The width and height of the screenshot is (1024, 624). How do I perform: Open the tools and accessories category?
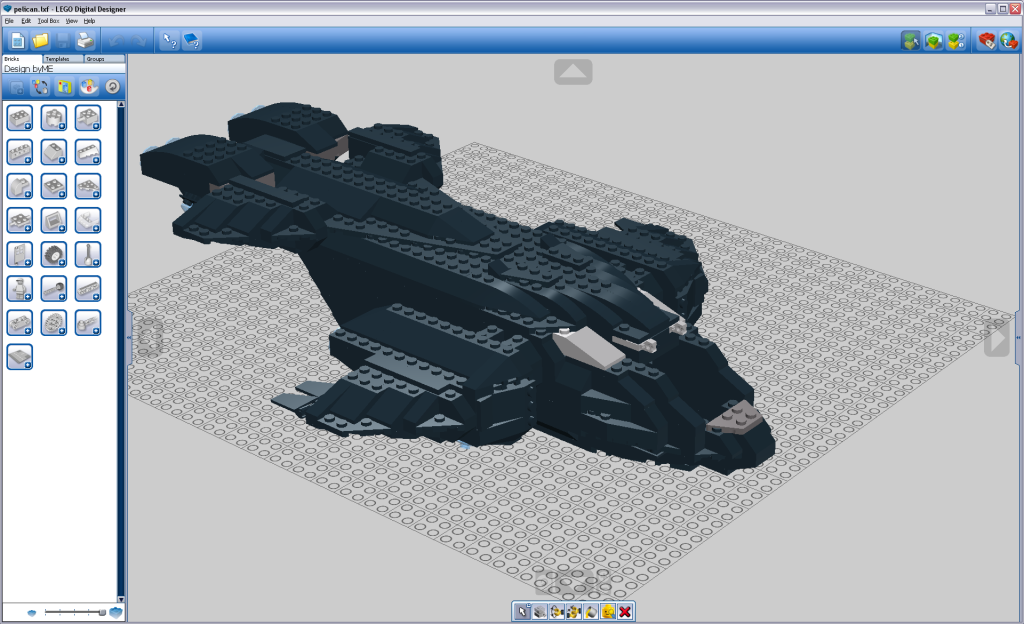point(88,255)
